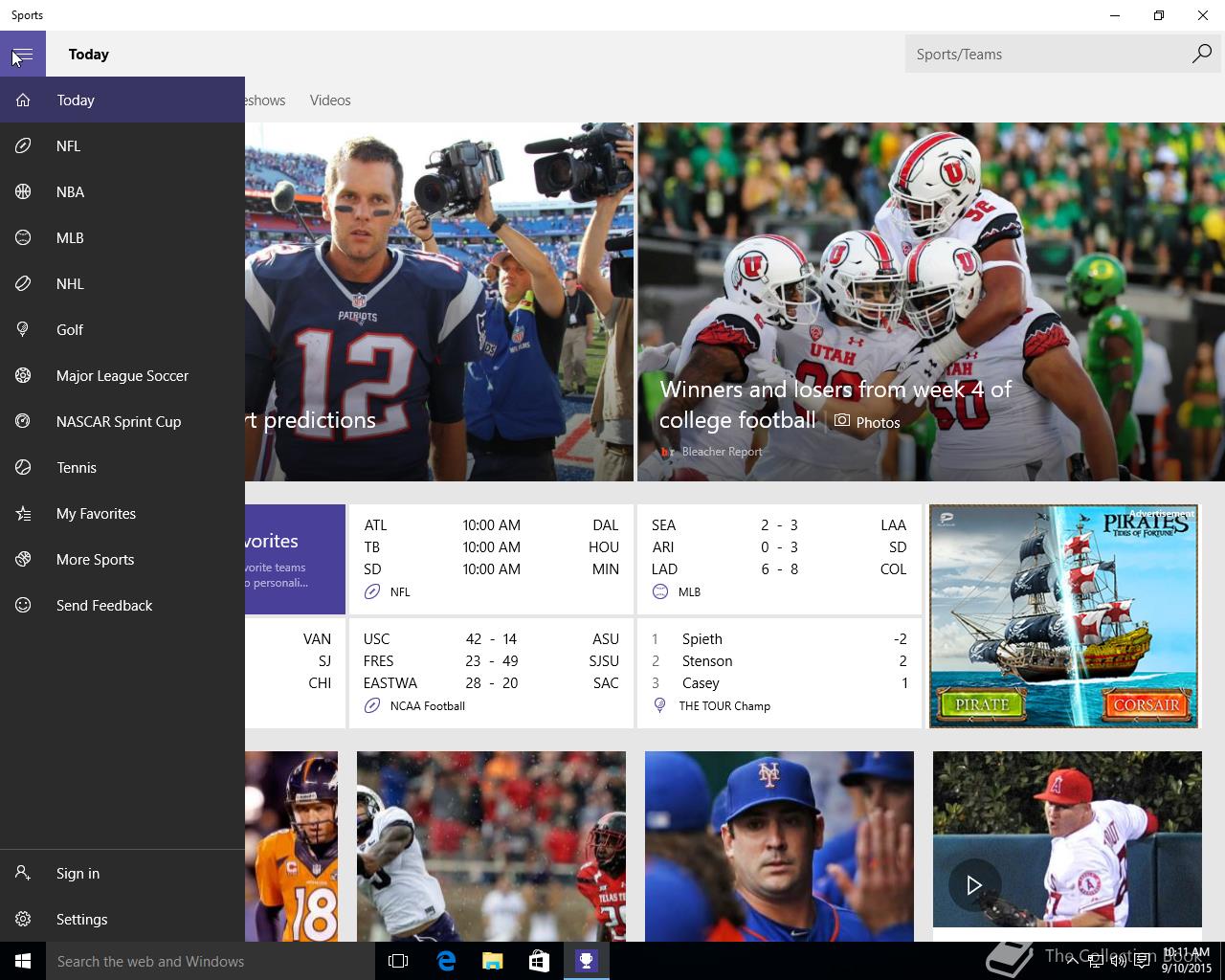This screenshot has width=1225, height=980.
Task: Open NASCAR Sprint Cup section
Action: coord(122,421)
